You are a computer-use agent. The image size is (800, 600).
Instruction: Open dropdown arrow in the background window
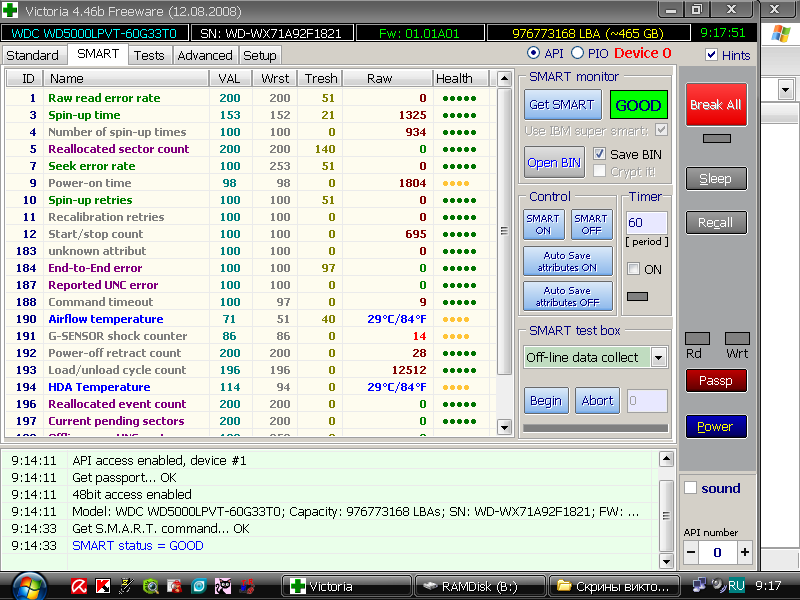[x=786, y=90]
